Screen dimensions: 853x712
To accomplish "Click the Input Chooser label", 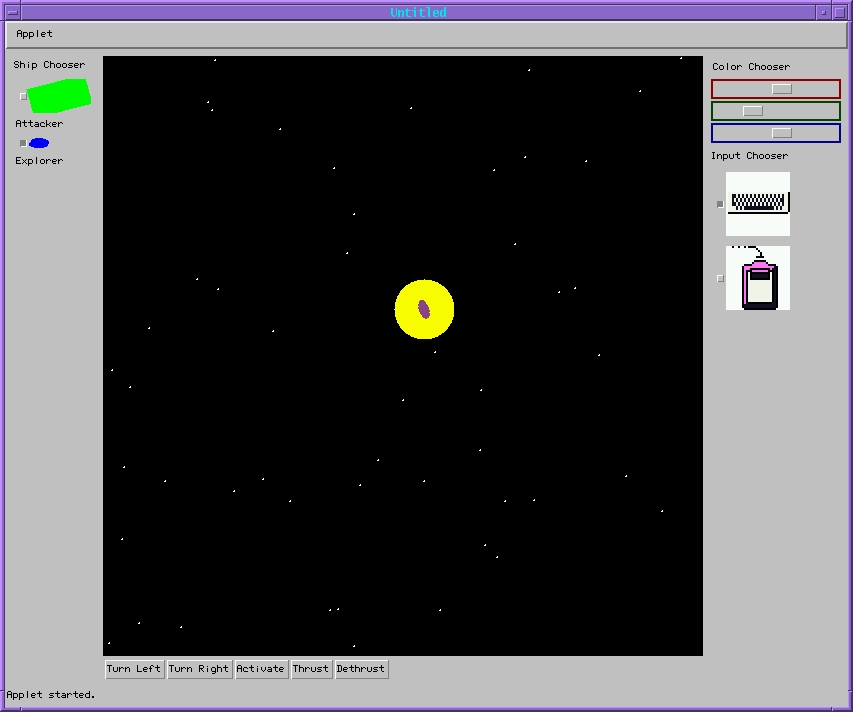I will [x=749, y=156].
